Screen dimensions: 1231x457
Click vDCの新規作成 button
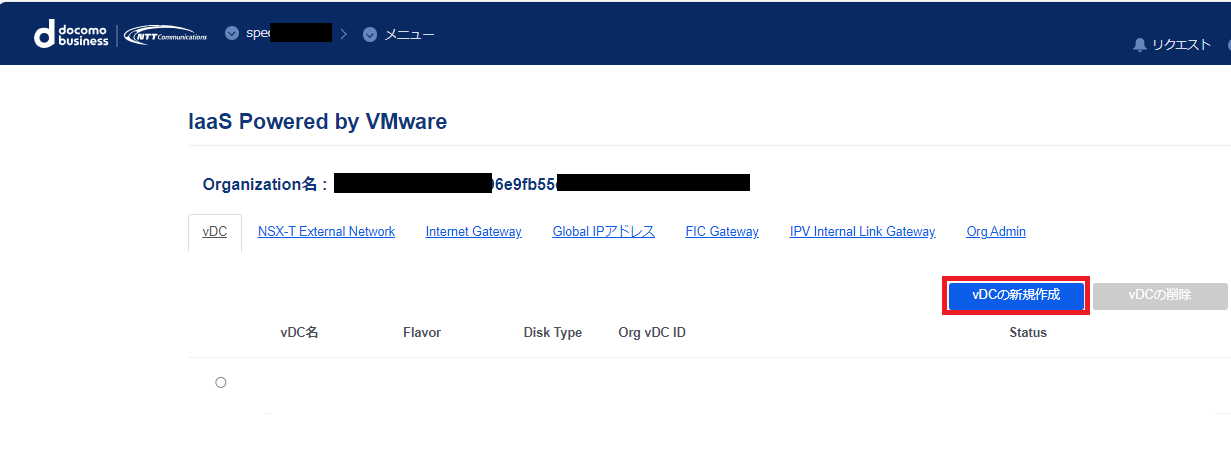1015,295
